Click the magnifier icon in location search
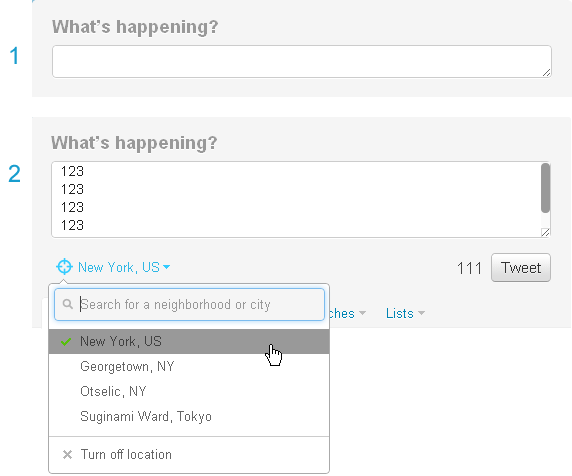Screen dimensions: 572x476 click(67, 304)
